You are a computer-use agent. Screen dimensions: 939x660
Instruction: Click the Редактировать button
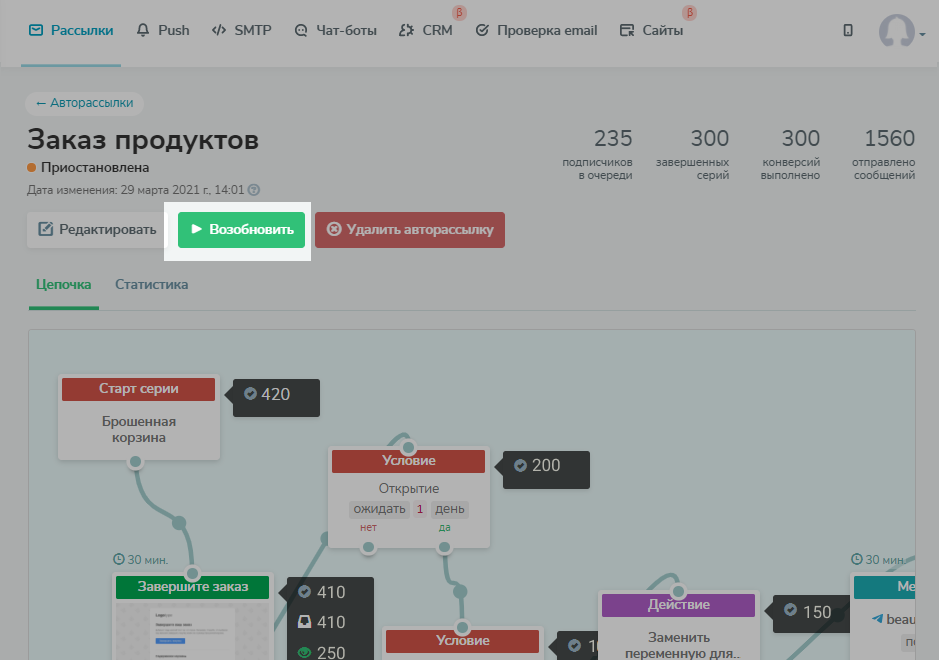tap(97, 229)
